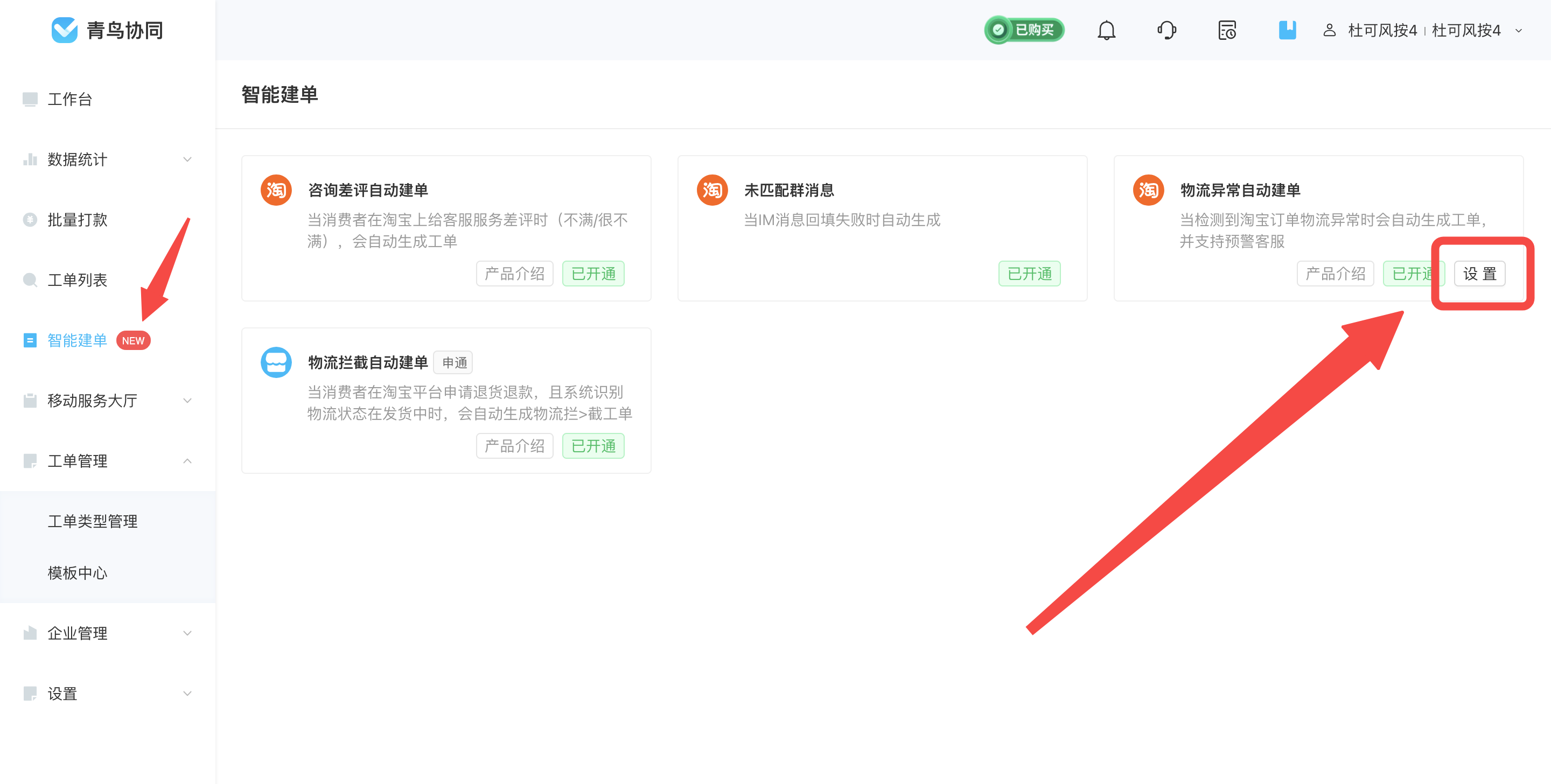Click 设置 button on 物流异常自动建单 card
This screenshot has width=1551, height=784.
[1479, 274]
